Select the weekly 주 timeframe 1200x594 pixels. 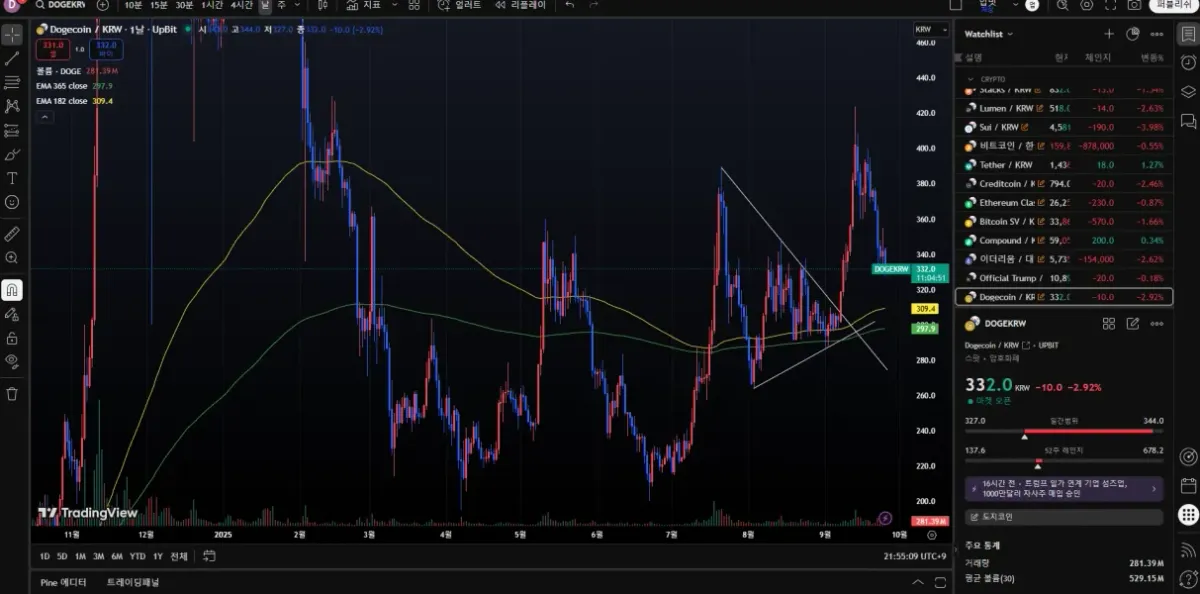pos(280,5)
